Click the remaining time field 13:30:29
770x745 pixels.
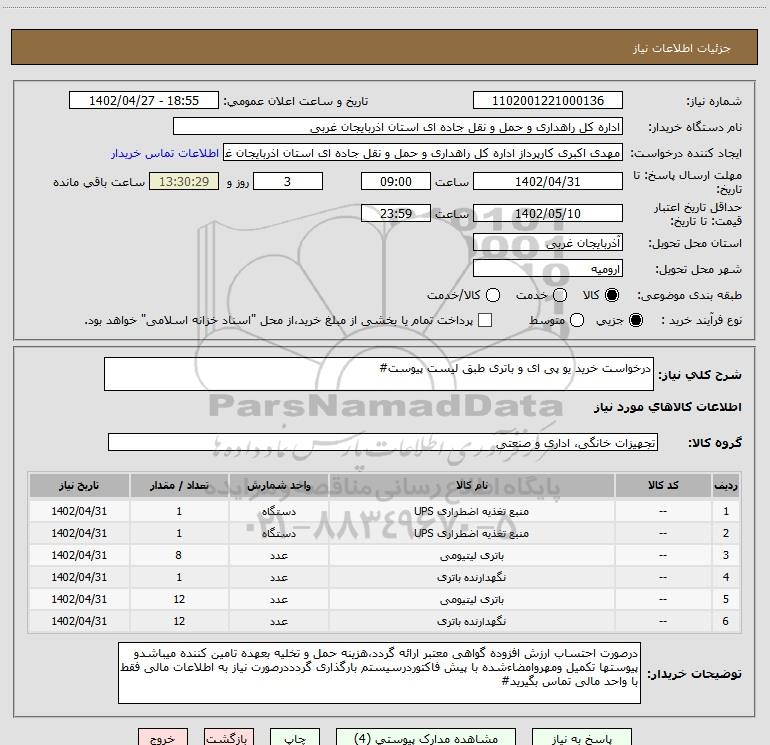point(184,181)
